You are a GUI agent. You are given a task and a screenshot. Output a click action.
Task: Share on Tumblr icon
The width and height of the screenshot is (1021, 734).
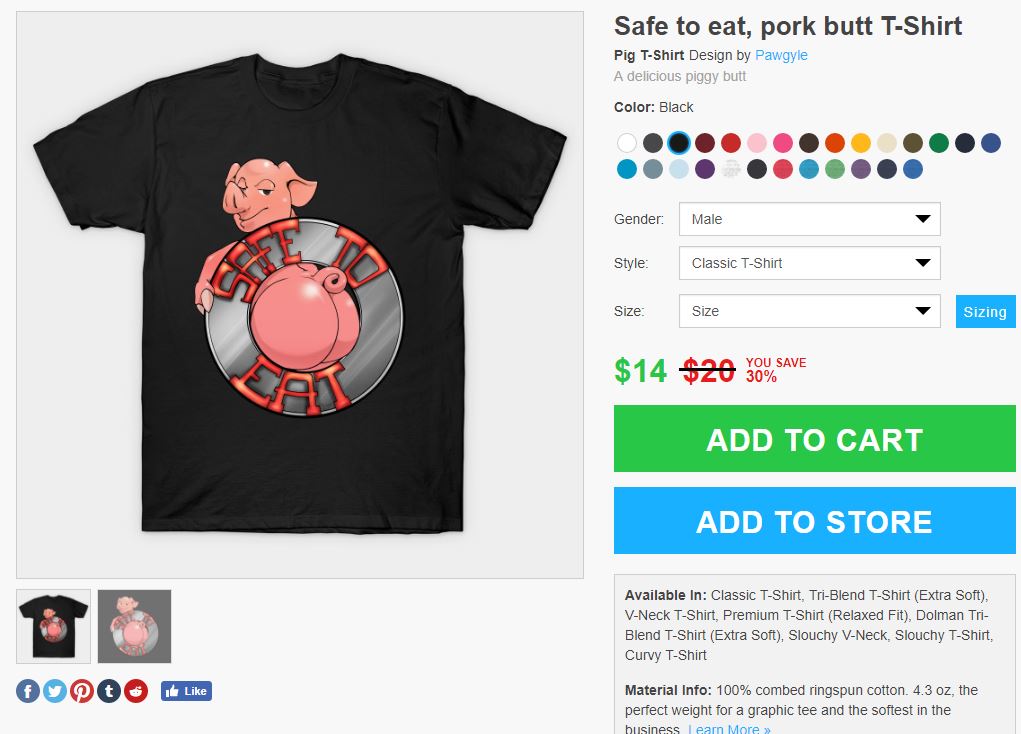click(x=109, y=691)
